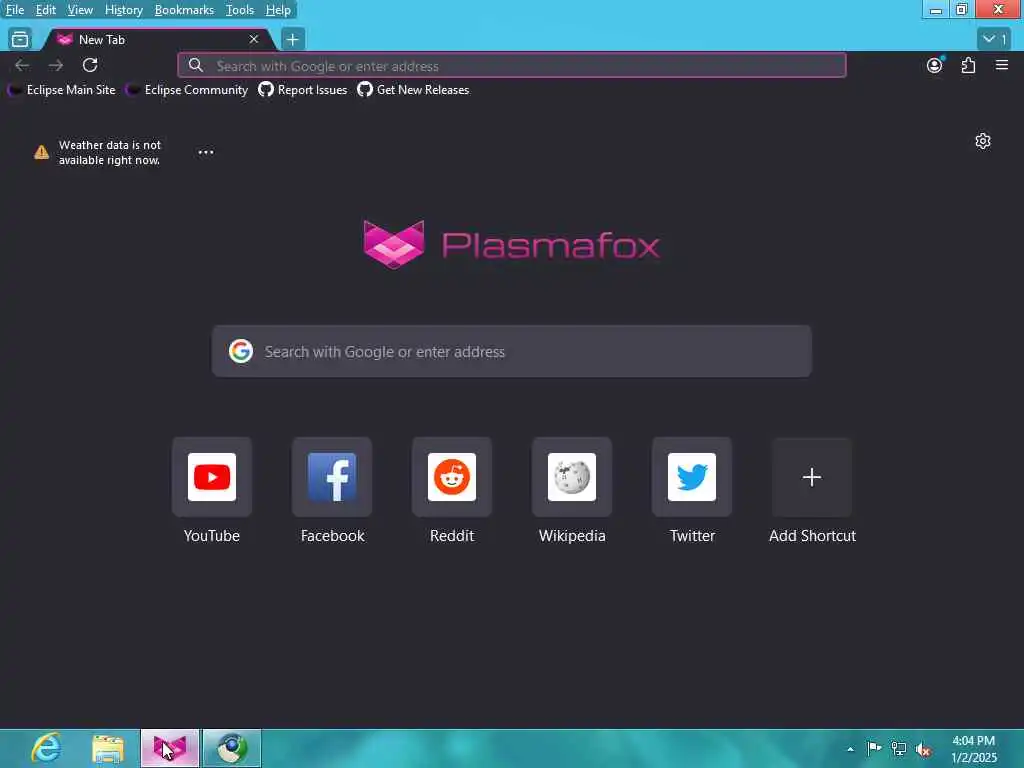Open a new tab with plus button
The image size is (1024, 768).
pos(293,39)
